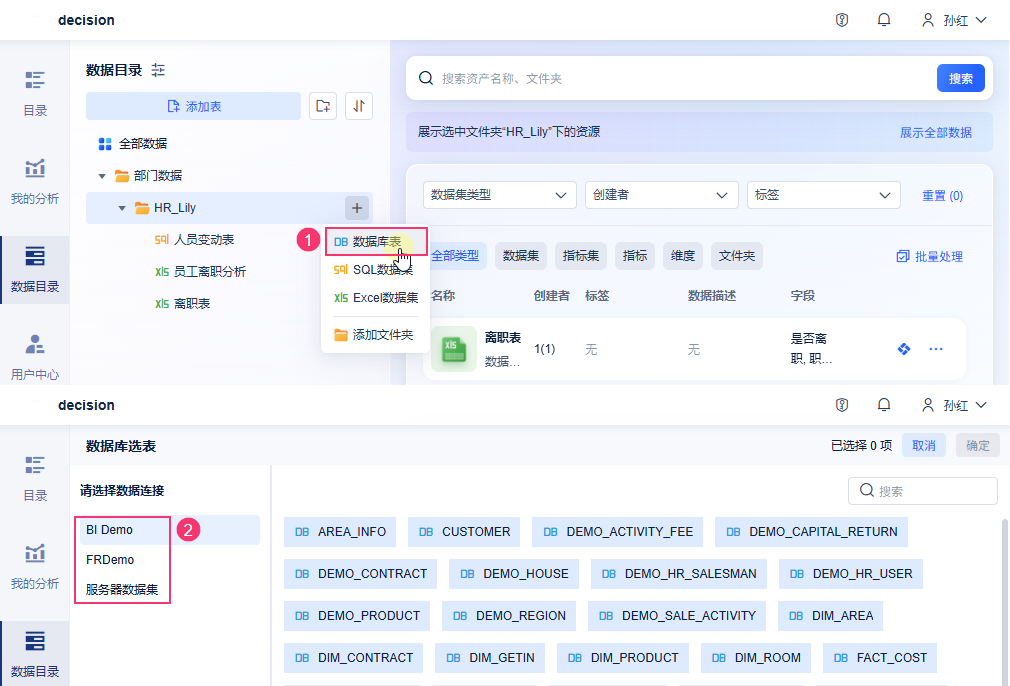Screen dimensions: 1010x686
Task: Click the plus icon beside HR_Lily
Action: pyautogui.click(x=358, y=208)
